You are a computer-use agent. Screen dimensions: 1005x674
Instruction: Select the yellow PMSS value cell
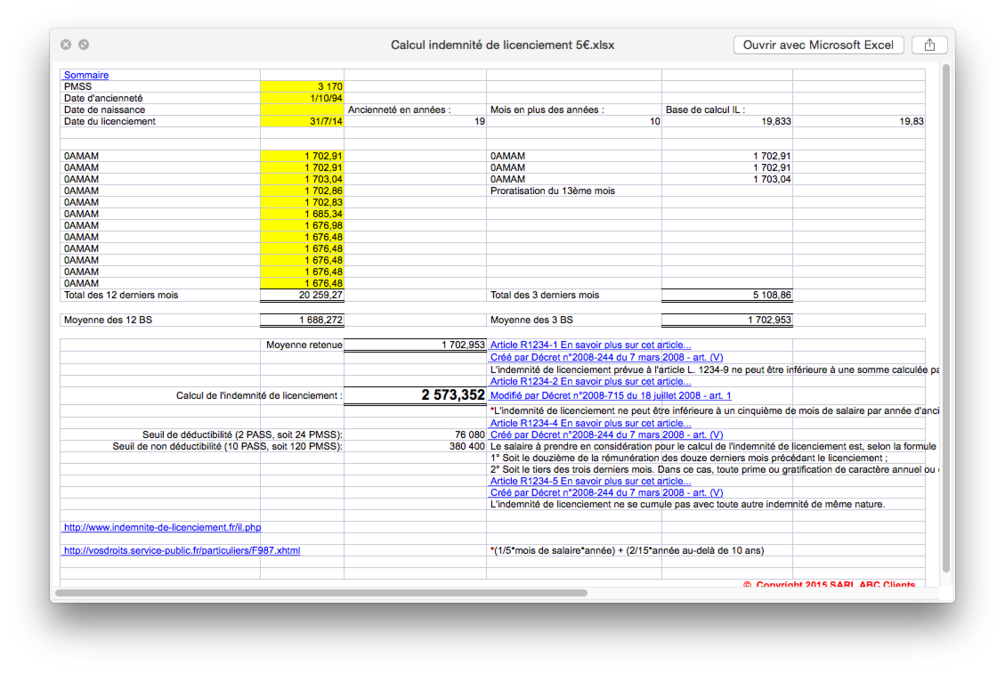pyautogui.click(x=302, y=86)
